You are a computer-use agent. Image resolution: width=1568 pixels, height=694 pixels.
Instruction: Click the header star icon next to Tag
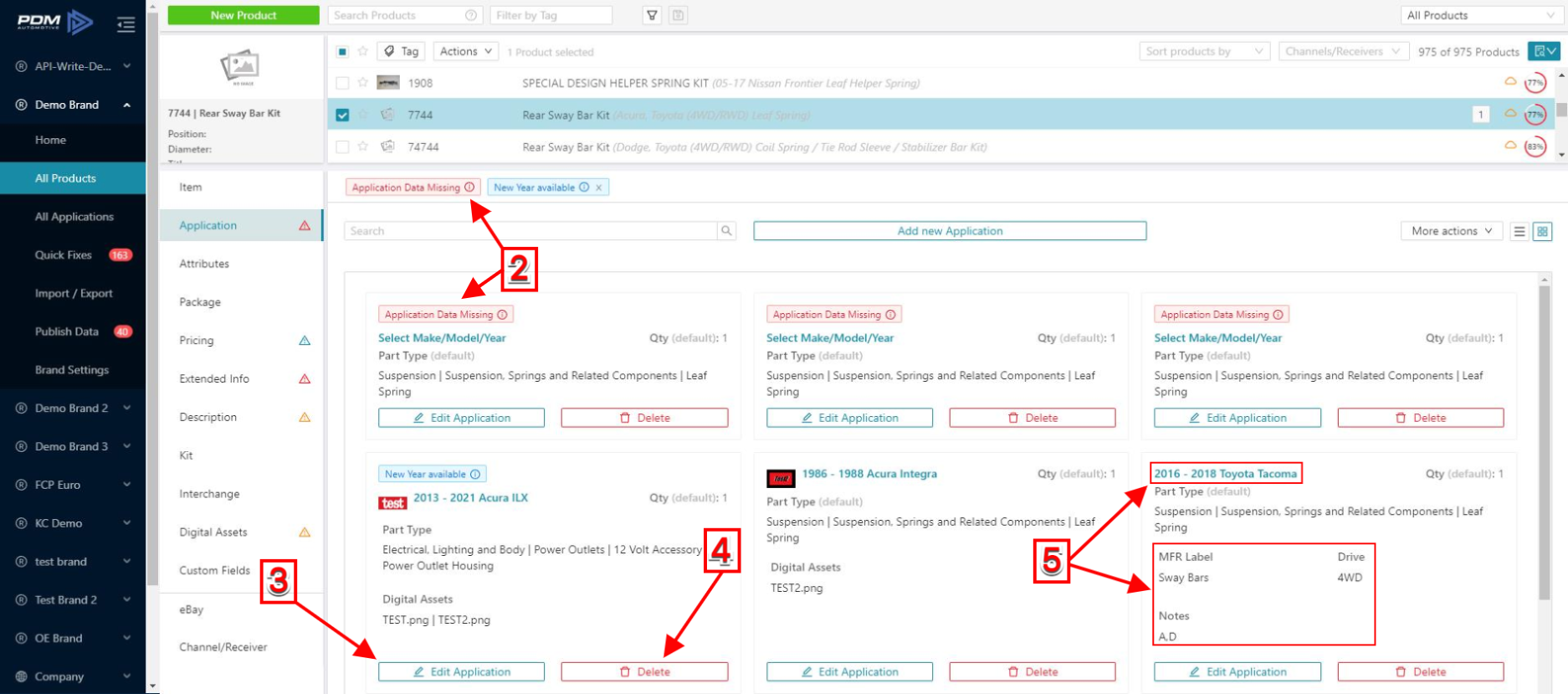click(362, 51)
